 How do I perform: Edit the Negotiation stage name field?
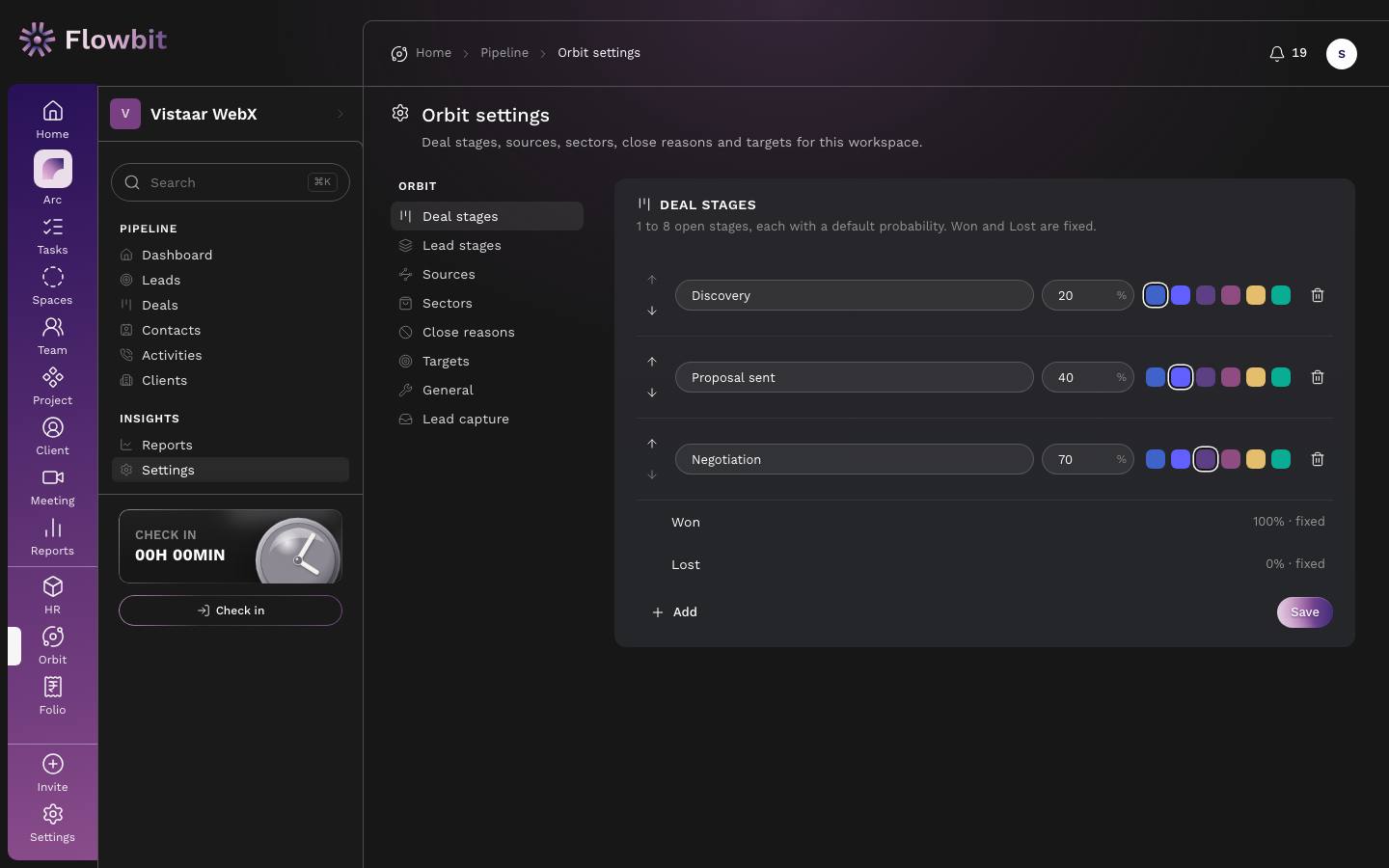(x=855, y=459)
